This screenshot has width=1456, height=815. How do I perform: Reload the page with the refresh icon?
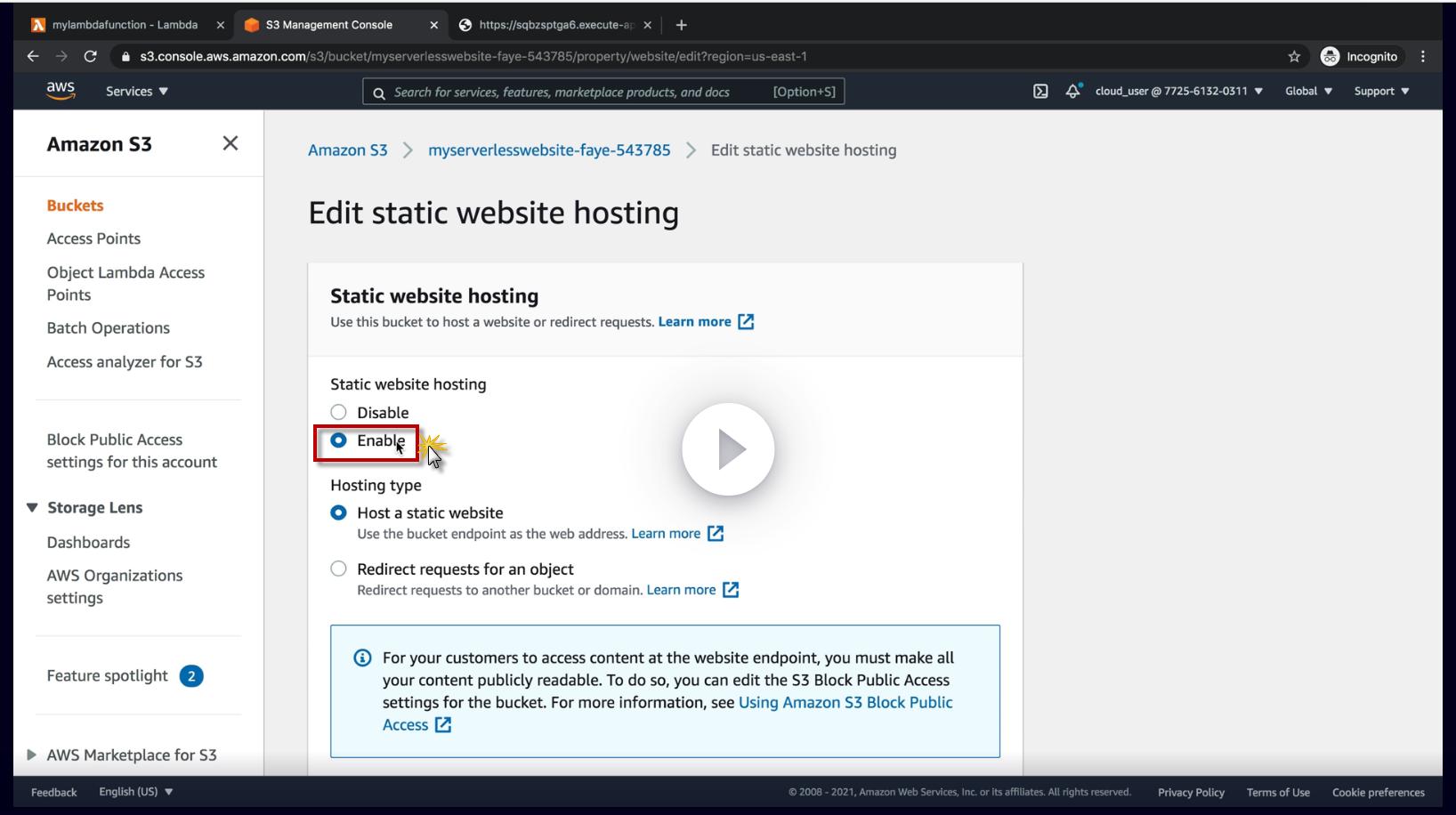point(90,56)
